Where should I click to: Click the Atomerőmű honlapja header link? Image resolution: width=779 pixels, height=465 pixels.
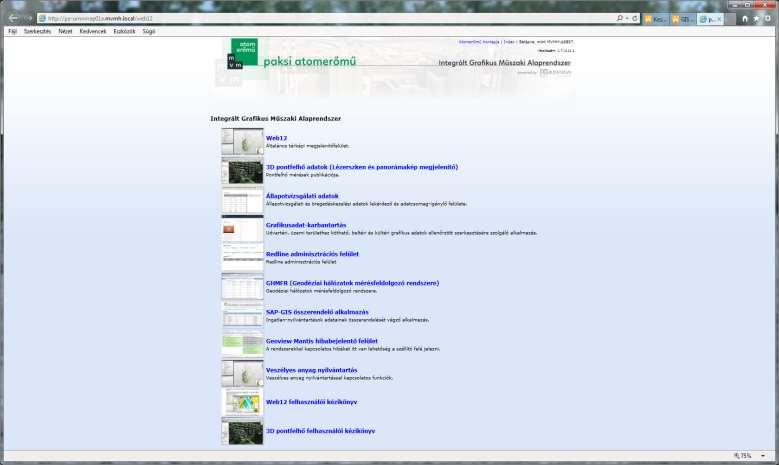point(479,42)
